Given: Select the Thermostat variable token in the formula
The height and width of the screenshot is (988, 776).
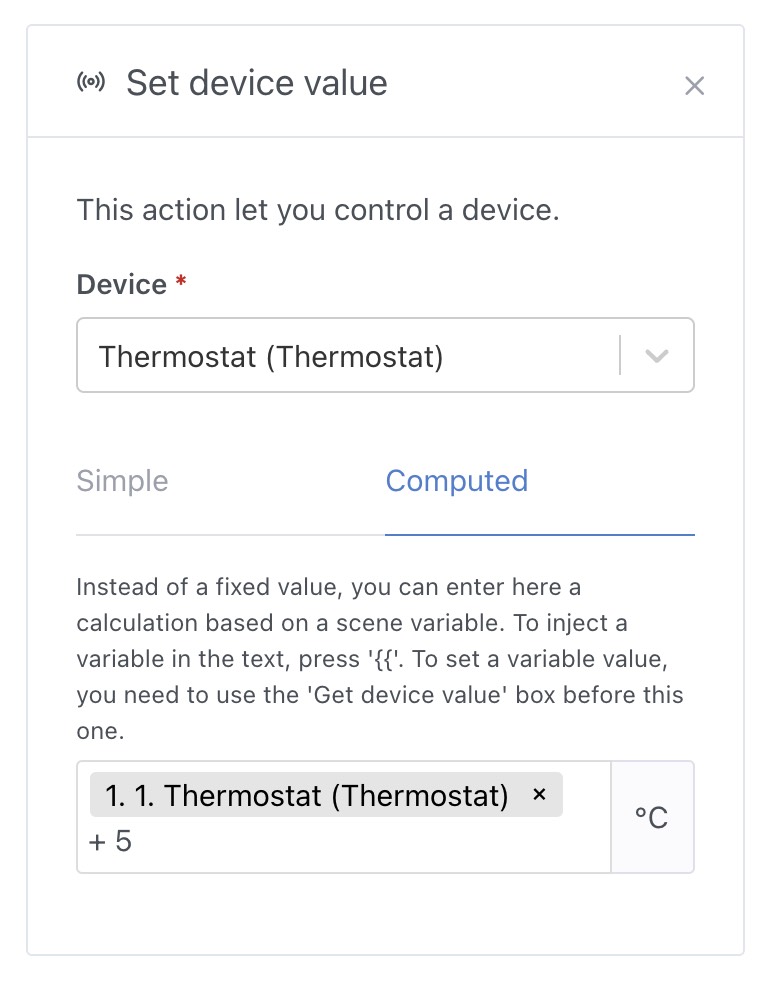Looking at the screenshot, I should 320,794.
